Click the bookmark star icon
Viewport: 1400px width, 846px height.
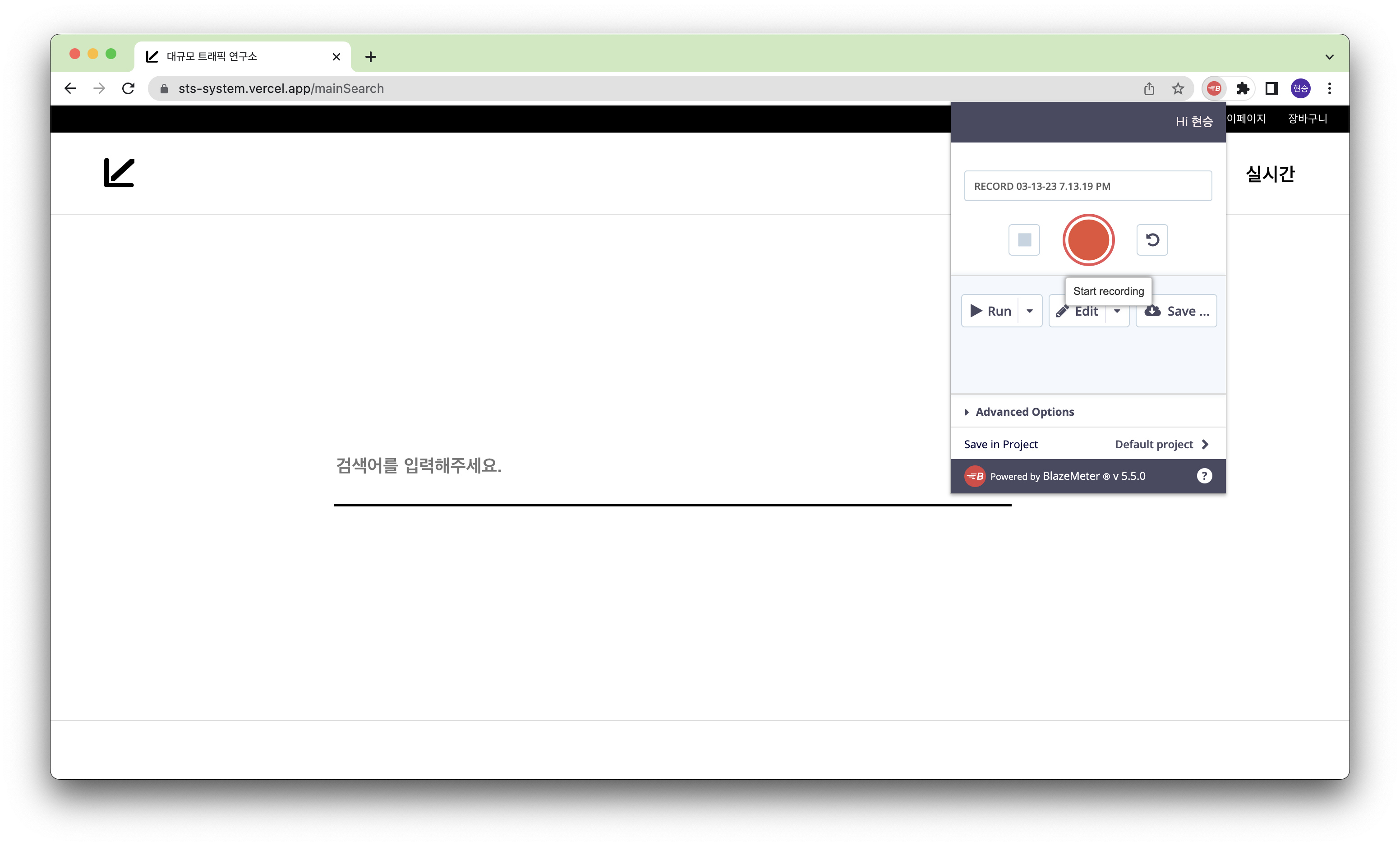point(1178,89)
